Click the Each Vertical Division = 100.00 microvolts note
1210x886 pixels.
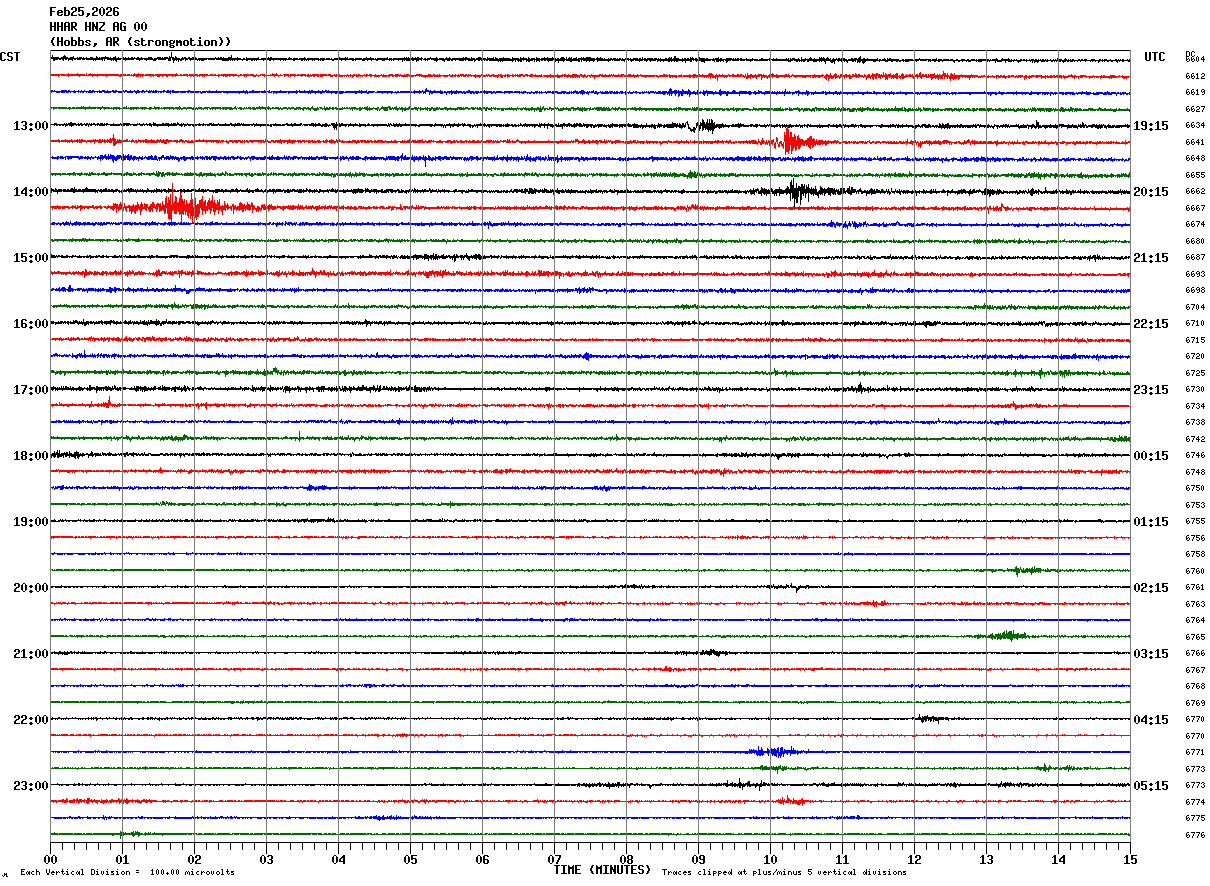pos(128,873)
